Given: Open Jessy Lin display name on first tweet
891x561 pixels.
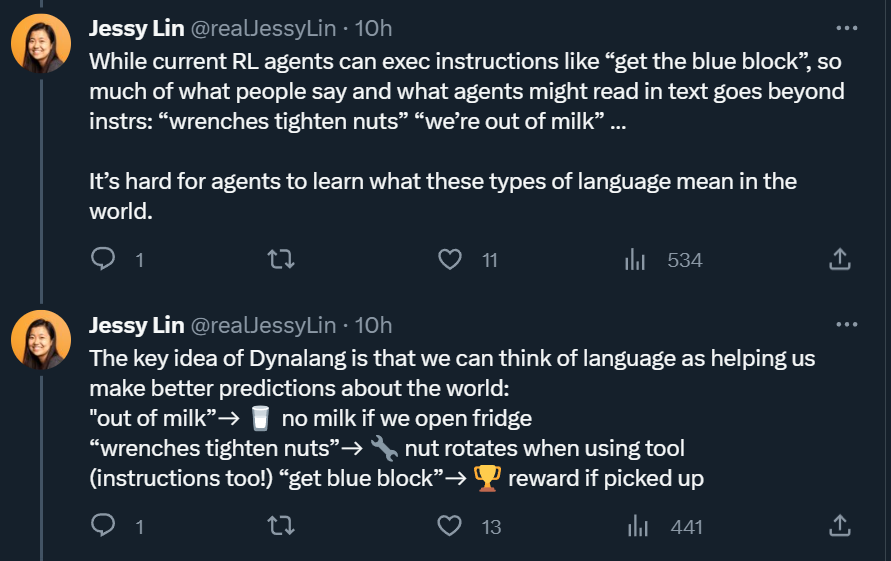Looking at the screenshot, I should pos(136,28).
